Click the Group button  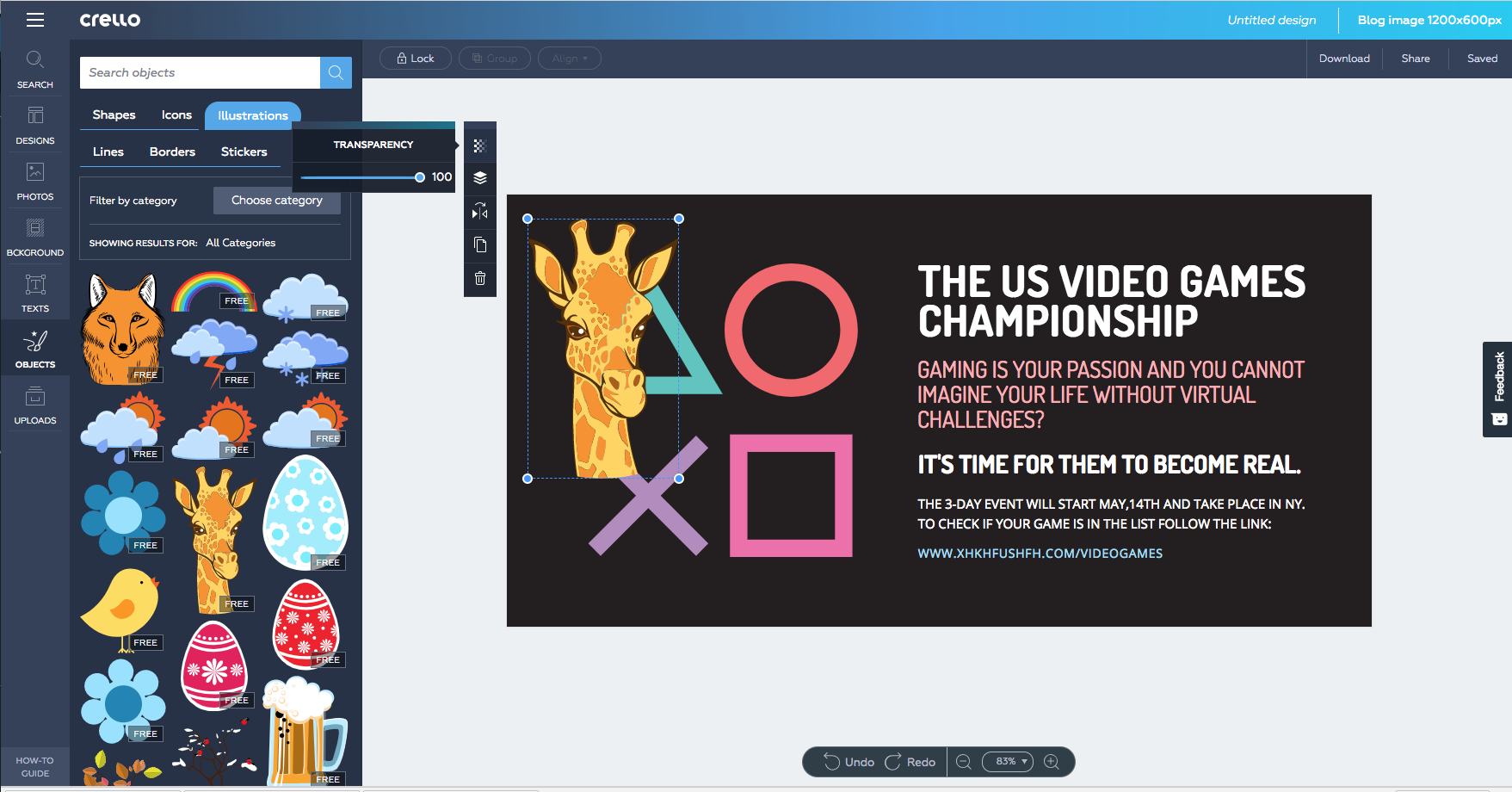click(x=495, y=59)
